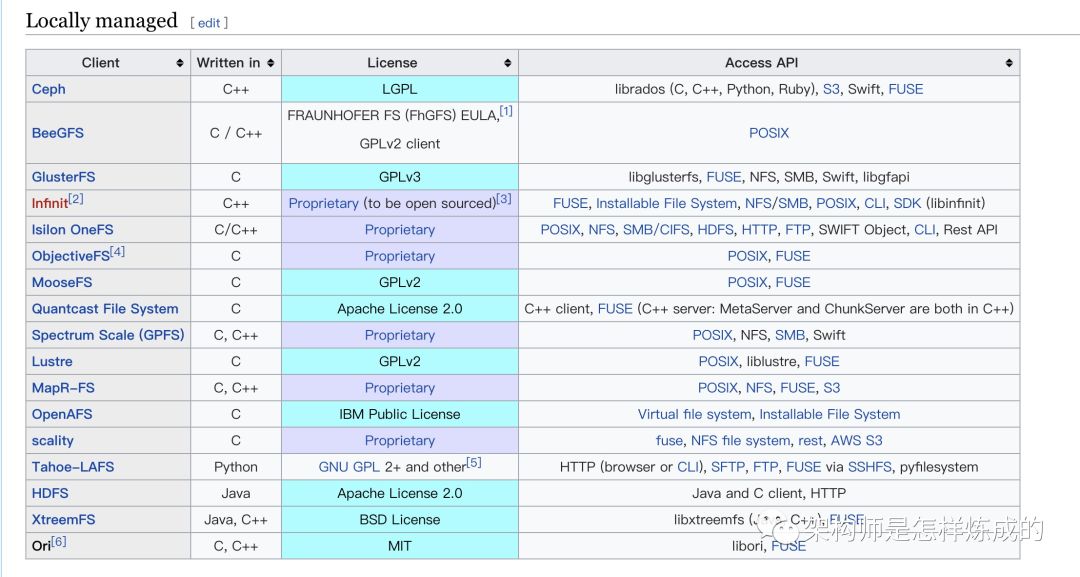Click the edit link beside Locally managed
This screenshot has height=577, width=1080.
point(209,23)
